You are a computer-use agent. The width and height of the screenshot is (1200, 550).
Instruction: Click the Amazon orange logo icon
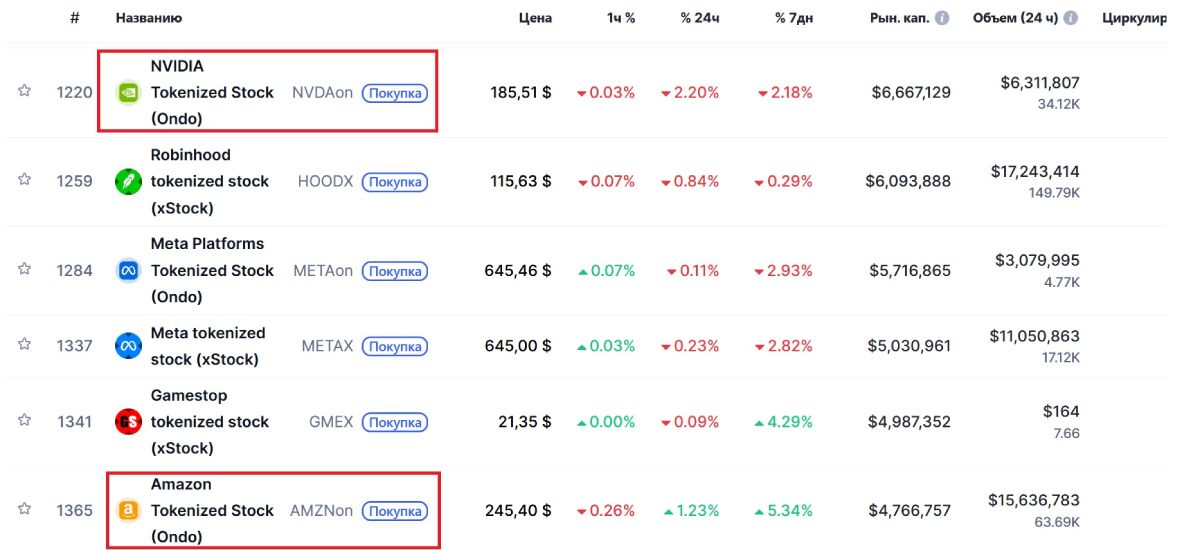[x=128, y=510]
